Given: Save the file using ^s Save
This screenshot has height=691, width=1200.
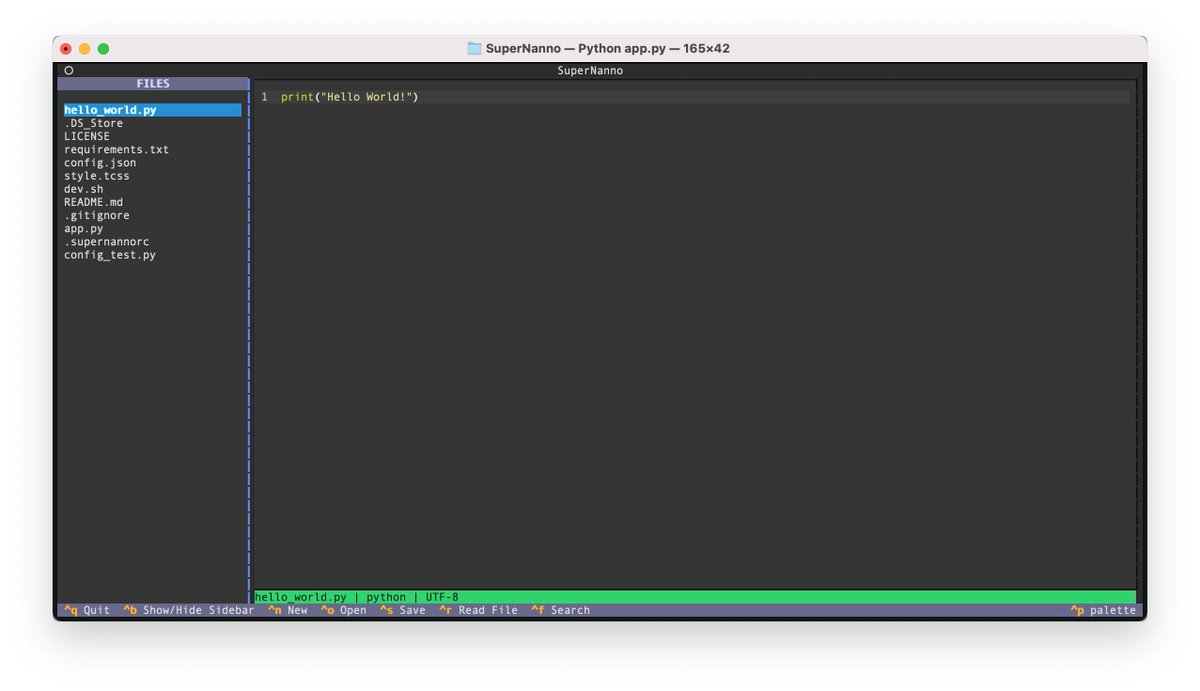Looking at the screenshot, I should pyautogui.click(x=403, y=610).
